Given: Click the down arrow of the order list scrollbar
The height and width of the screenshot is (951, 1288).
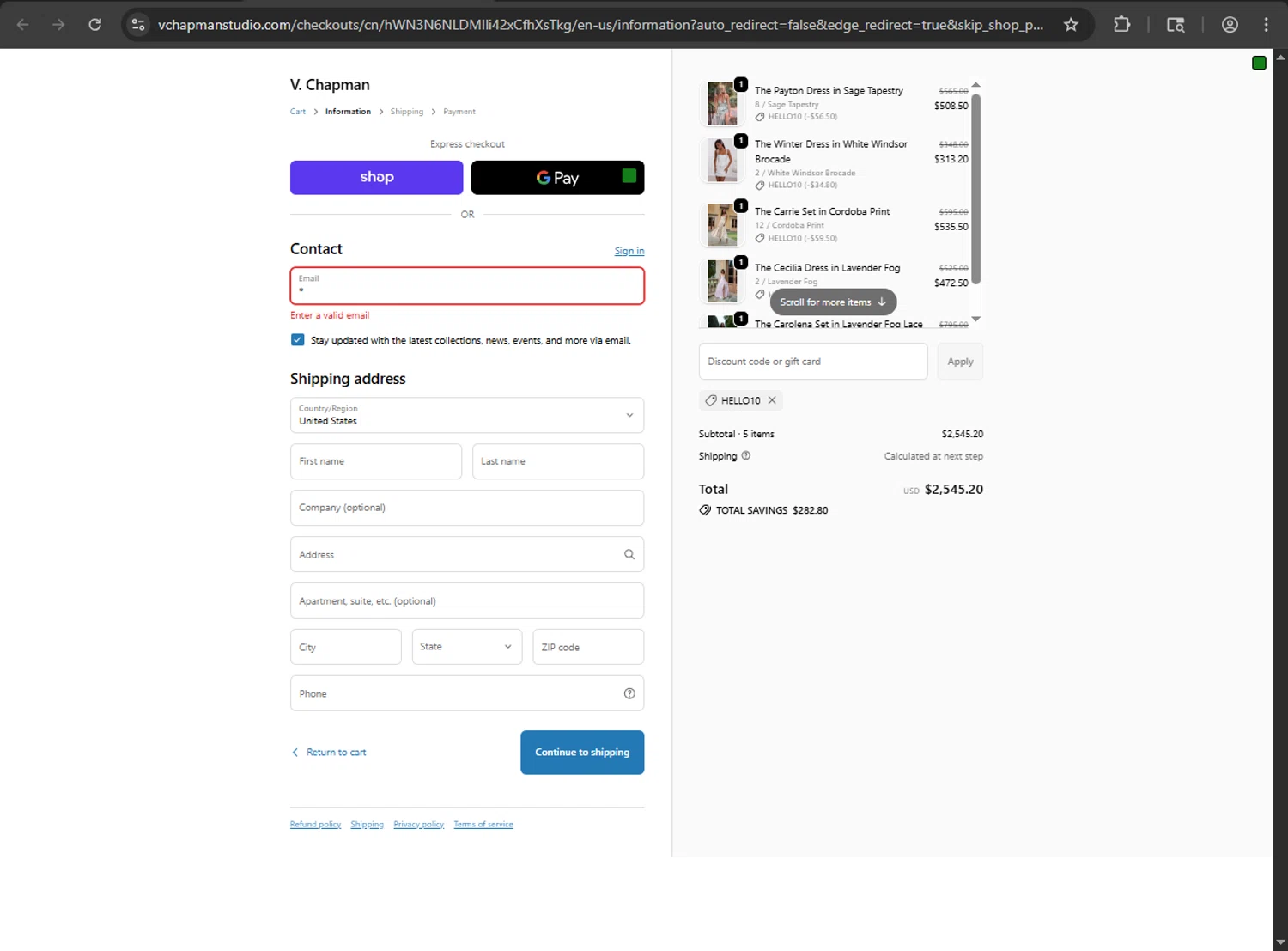Looking at the screenshot, I should pos(975,319).
